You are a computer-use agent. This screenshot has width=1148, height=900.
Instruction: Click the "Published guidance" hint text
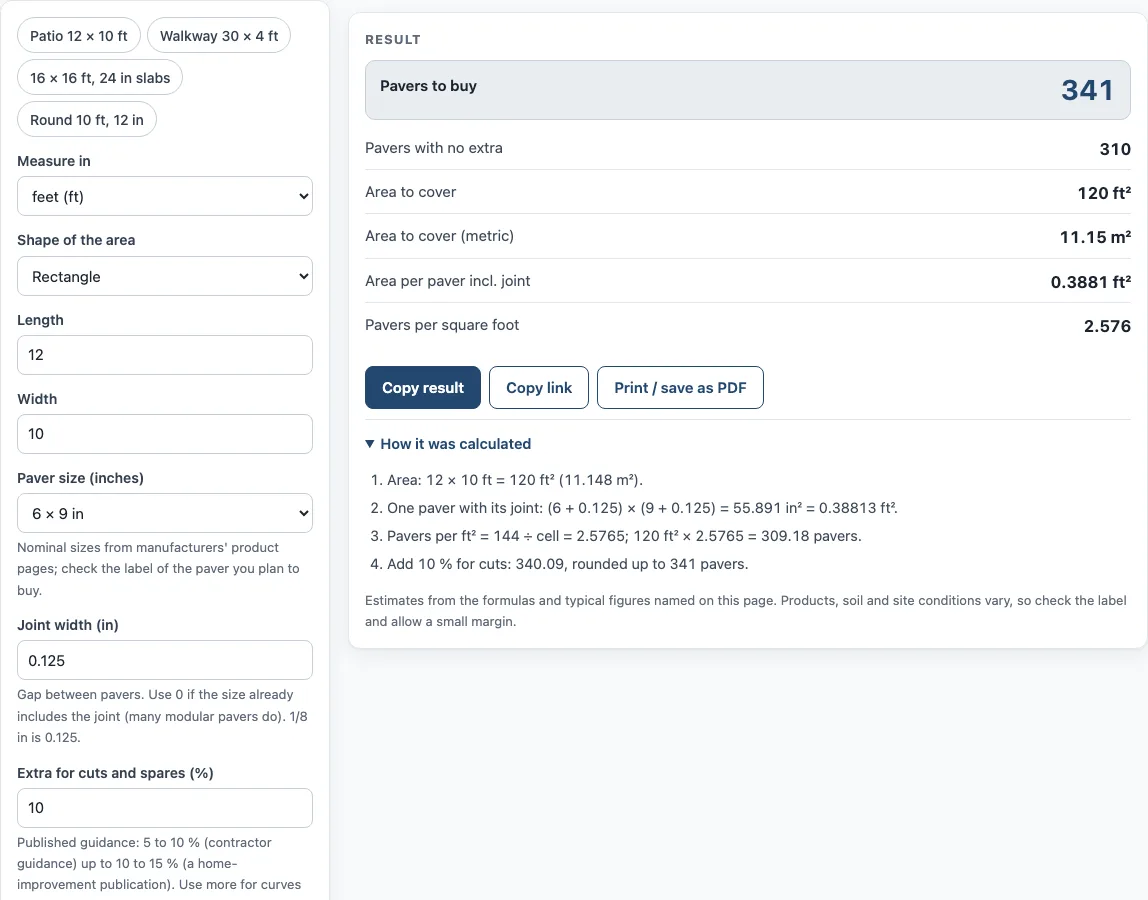click(159, 863)
